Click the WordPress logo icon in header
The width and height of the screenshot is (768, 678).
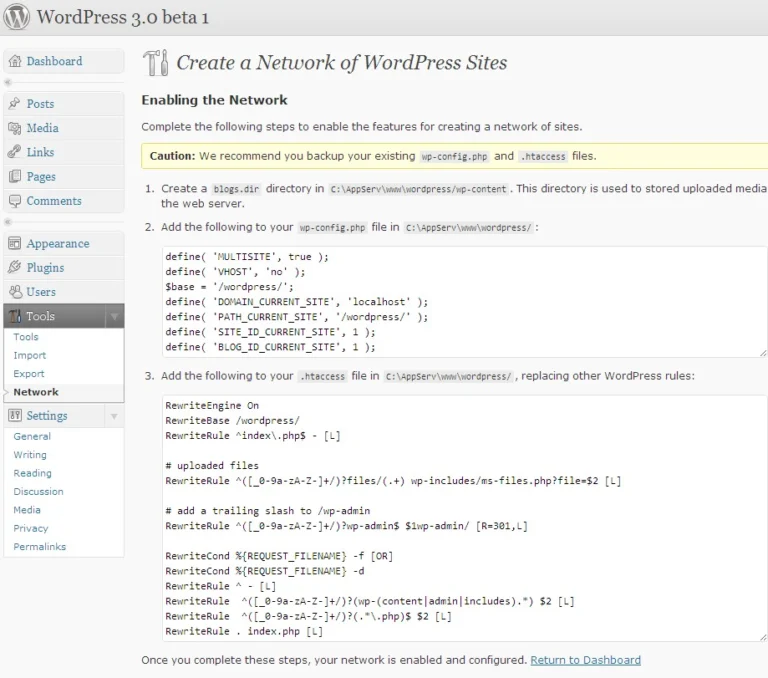pos(16,17)
